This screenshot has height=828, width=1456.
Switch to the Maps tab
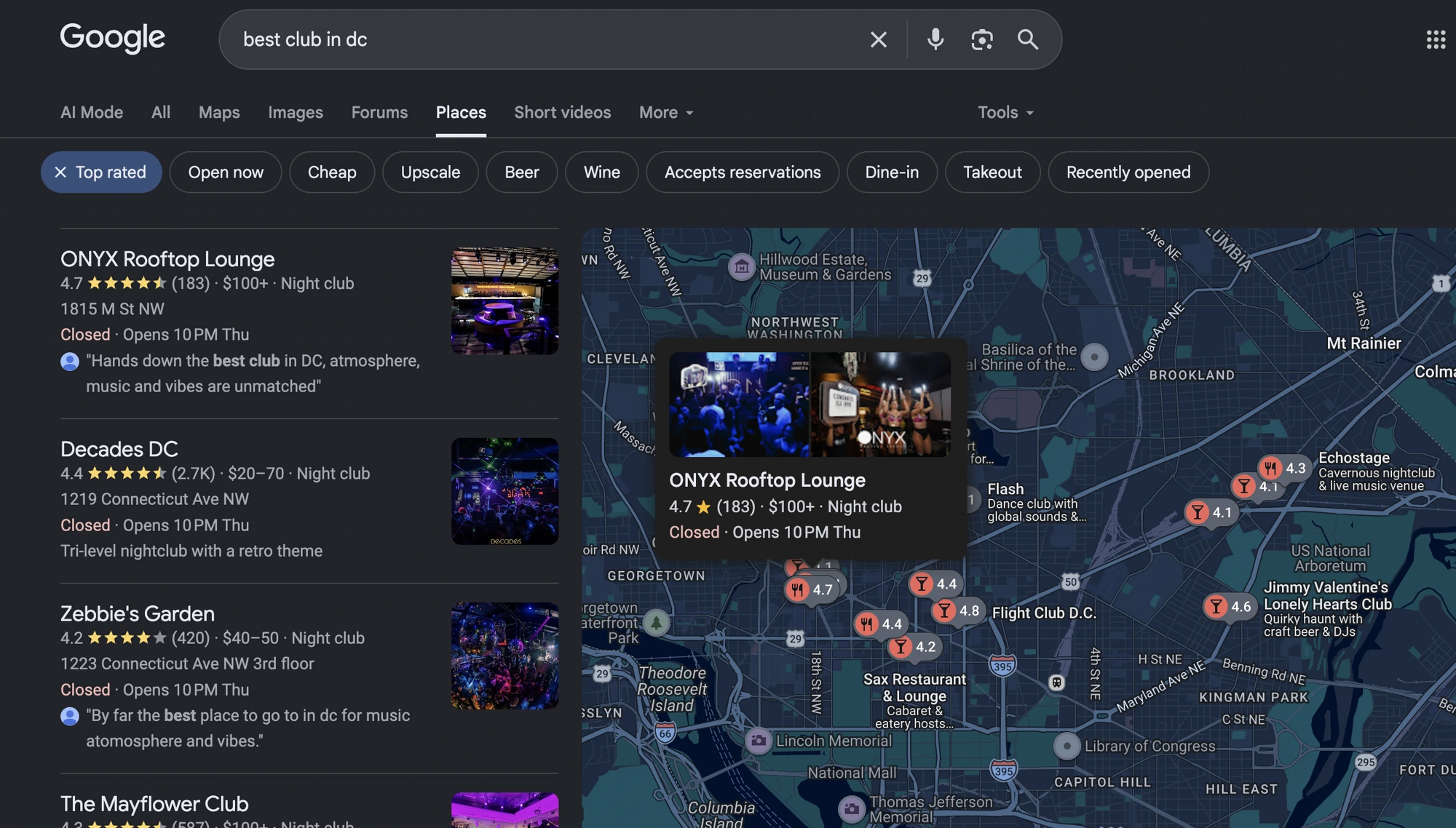pyautogui.click(x=219, y=113)
